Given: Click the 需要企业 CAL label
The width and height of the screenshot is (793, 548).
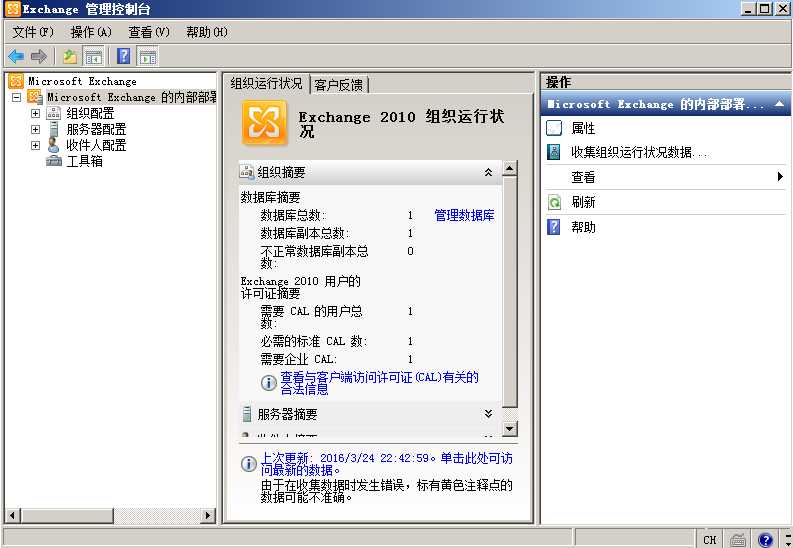Looking at the screenshot, I should point(298,359).
